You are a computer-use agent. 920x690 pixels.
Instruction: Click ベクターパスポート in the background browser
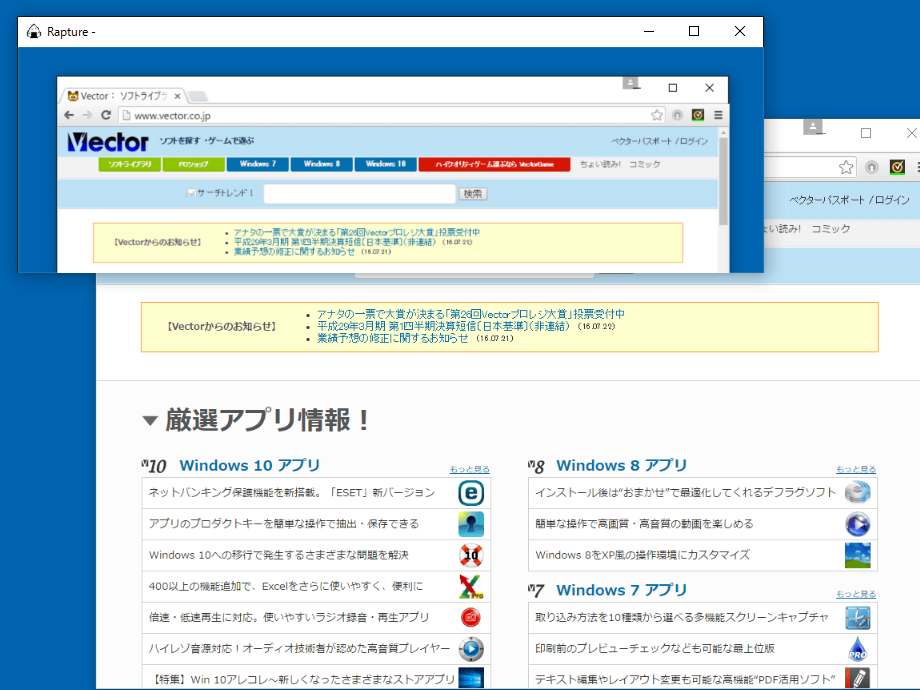pos(827,200)
